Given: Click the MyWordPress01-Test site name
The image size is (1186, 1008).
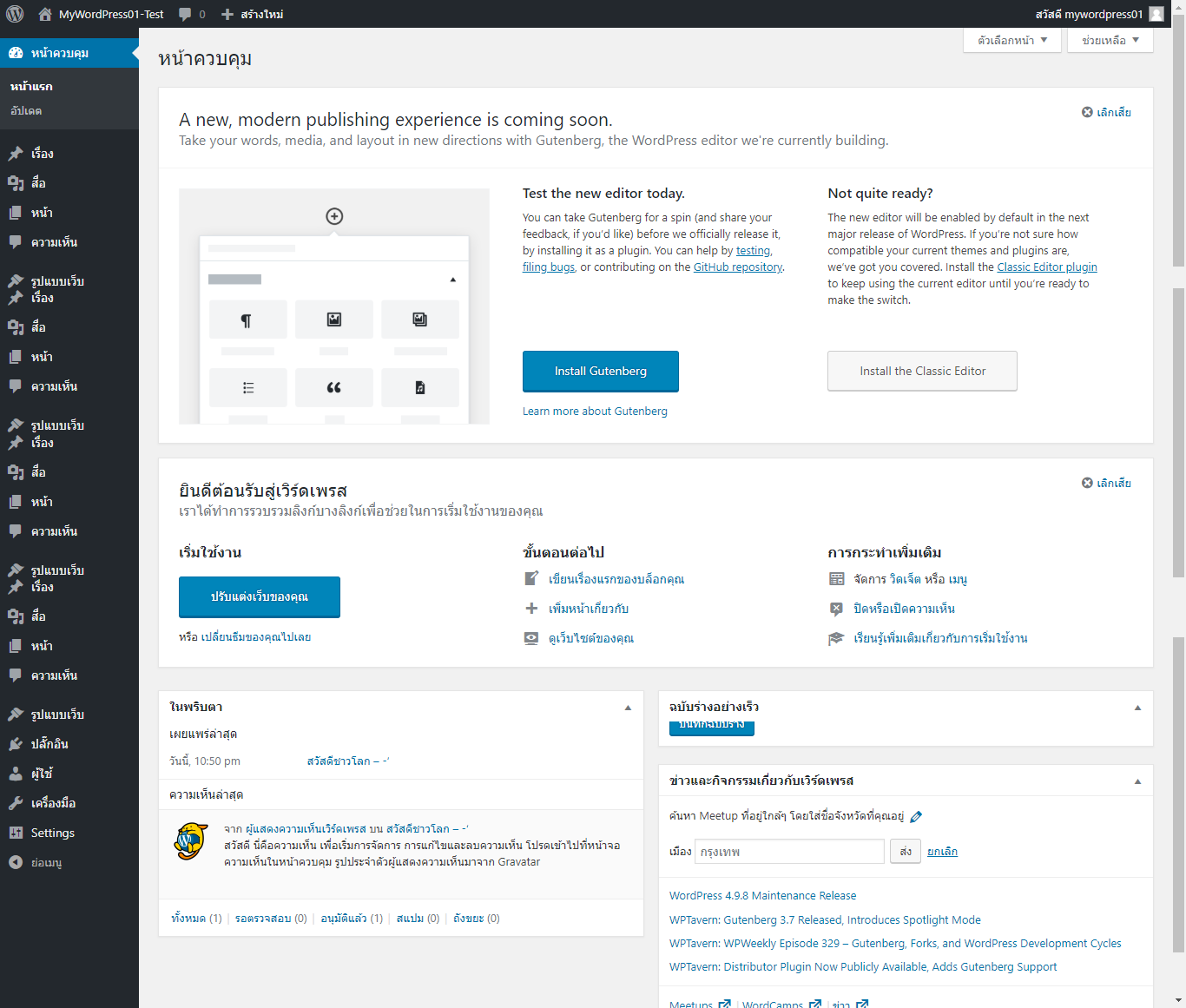Looking at the screenshot, I should pyautogui.click(x=110, y=14).
